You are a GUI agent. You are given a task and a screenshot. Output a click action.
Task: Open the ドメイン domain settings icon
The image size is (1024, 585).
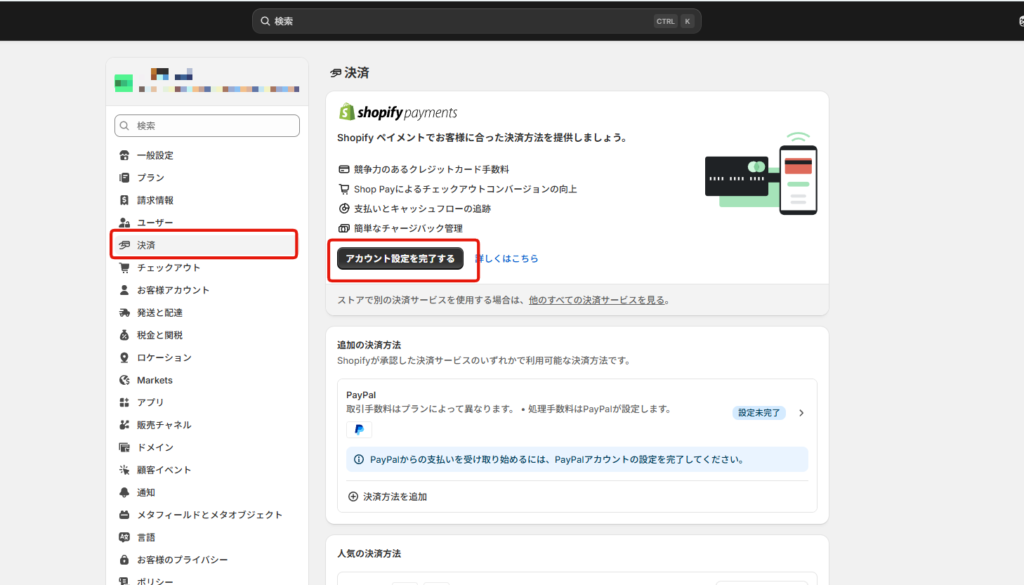[124, 447]
